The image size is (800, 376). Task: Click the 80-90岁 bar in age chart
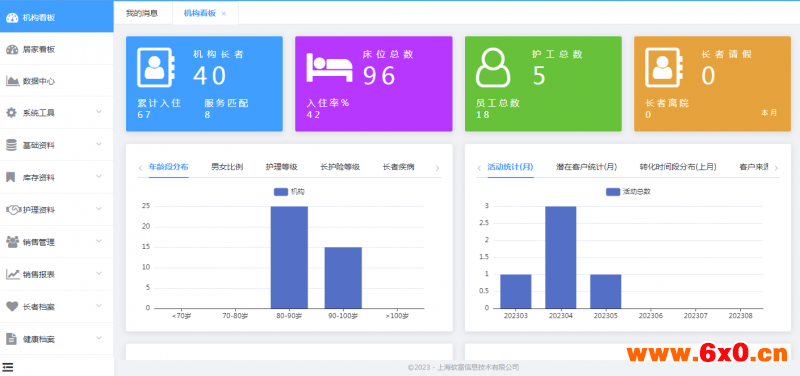click(289, 257)
